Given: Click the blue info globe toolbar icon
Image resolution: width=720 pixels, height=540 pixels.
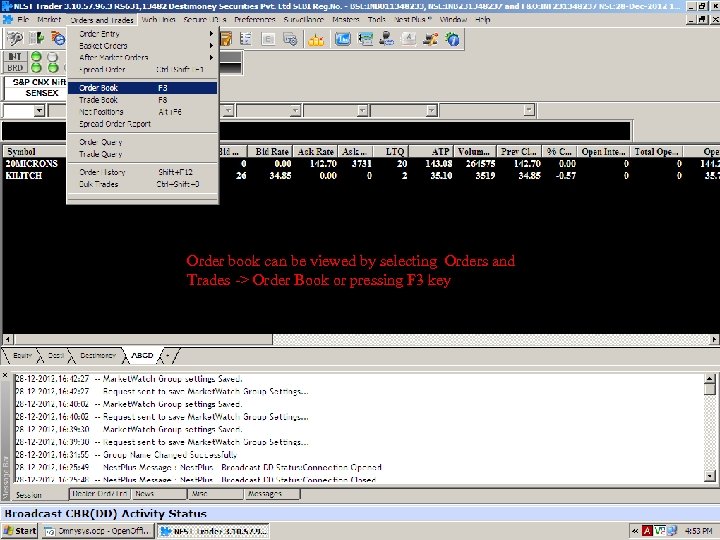Looking at the screenshot, I should point(453,39).
